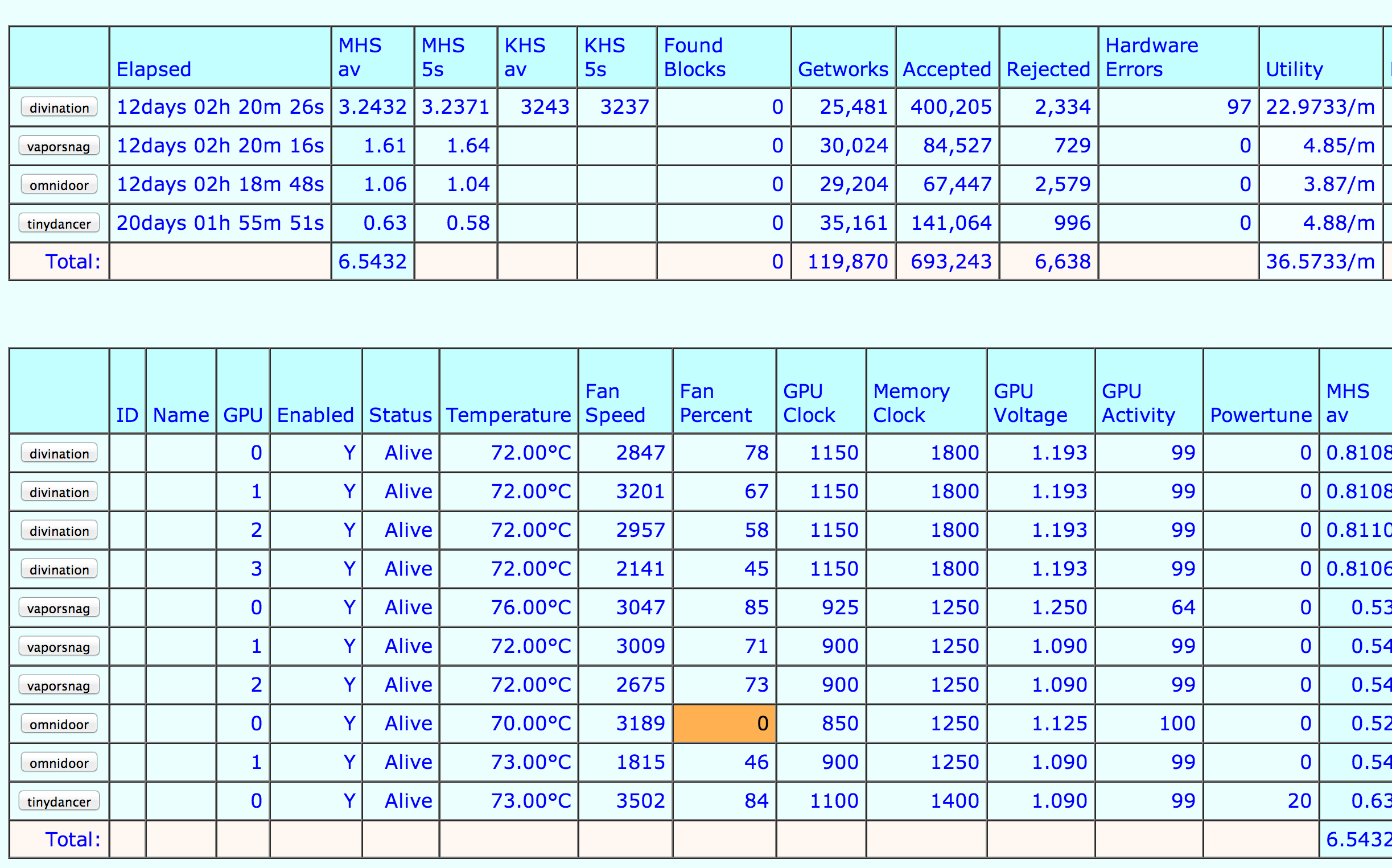Click the Utility column header
The height and width of the screenshot is (868, 1392).
(1320, 57)
